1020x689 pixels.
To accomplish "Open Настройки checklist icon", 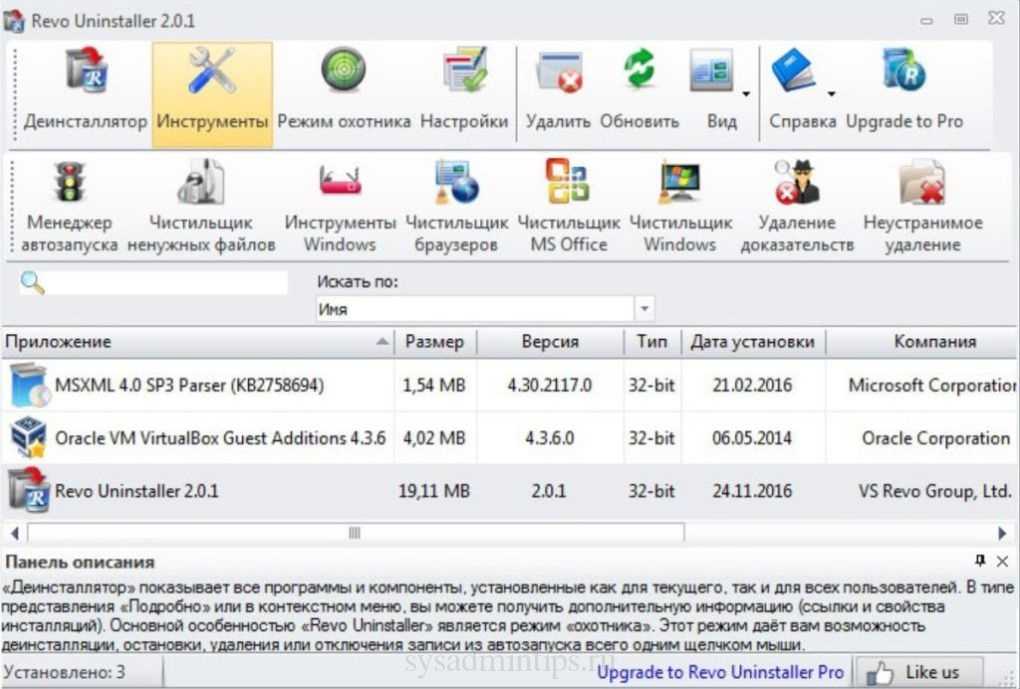I will [x=464, y=70].
